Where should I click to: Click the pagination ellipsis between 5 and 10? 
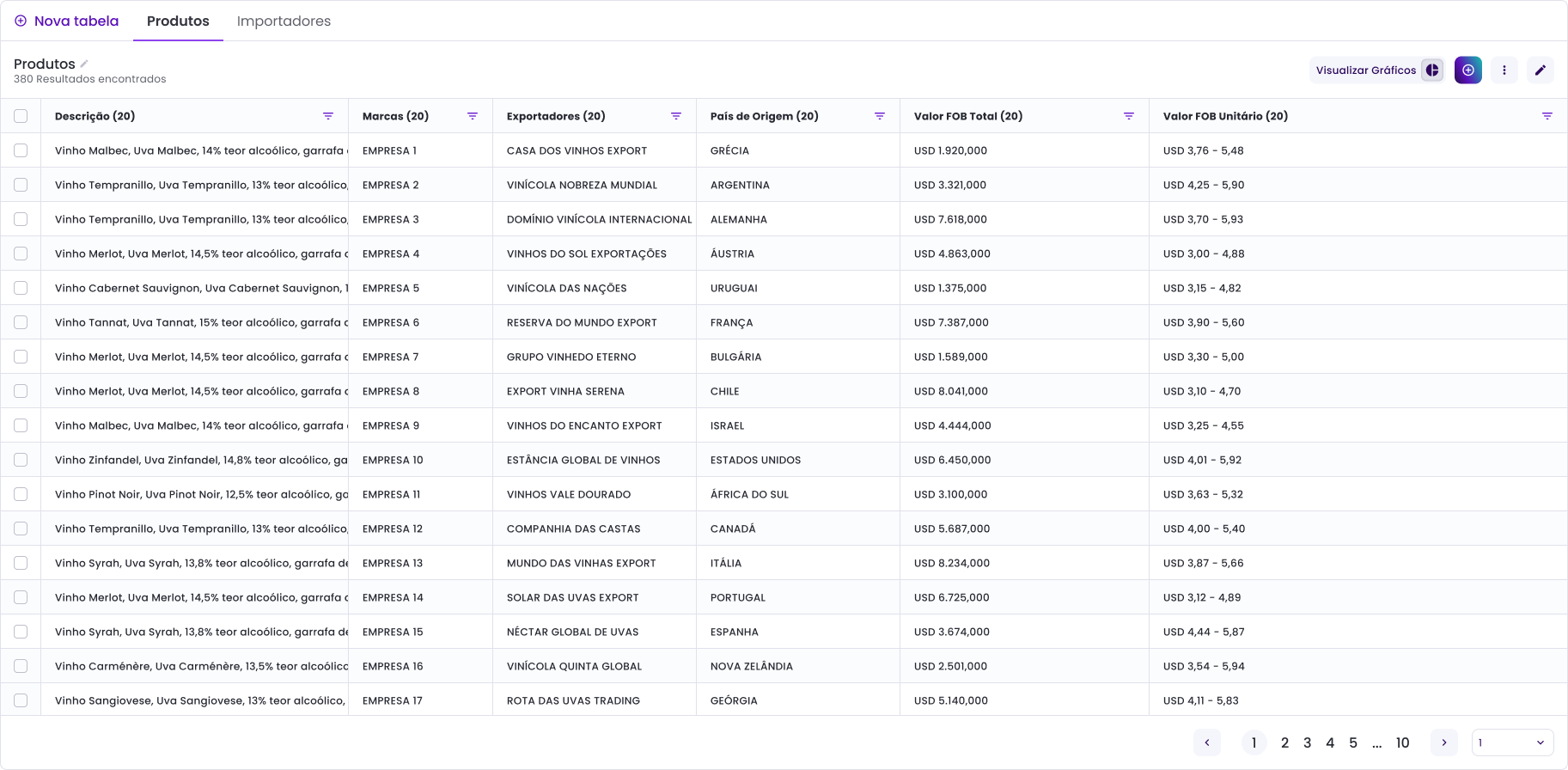1376,744
